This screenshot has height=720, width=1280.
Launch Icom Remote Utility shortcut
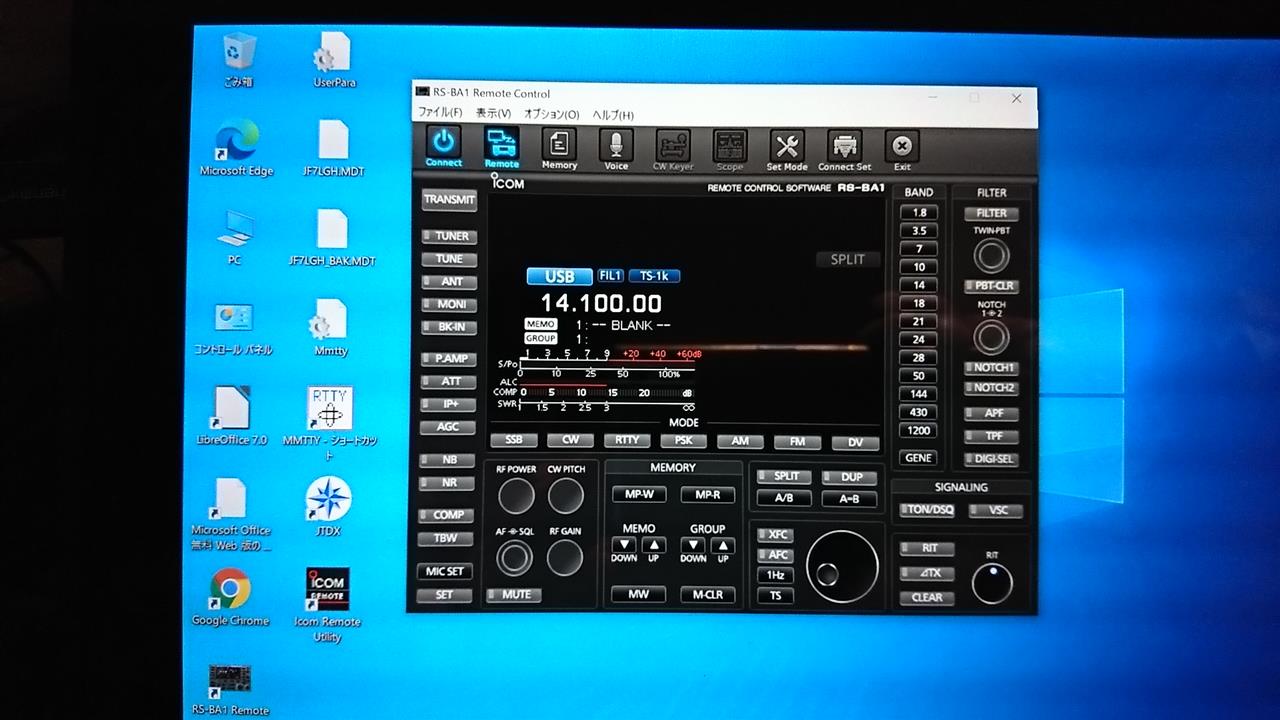[x=327, y=605]
